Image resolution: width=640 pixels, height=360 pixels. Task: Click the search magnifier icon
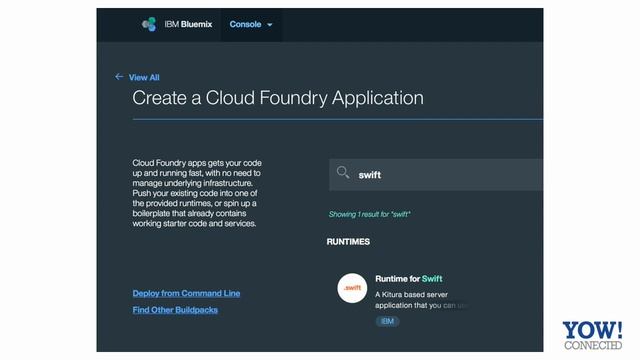point(343,173)
